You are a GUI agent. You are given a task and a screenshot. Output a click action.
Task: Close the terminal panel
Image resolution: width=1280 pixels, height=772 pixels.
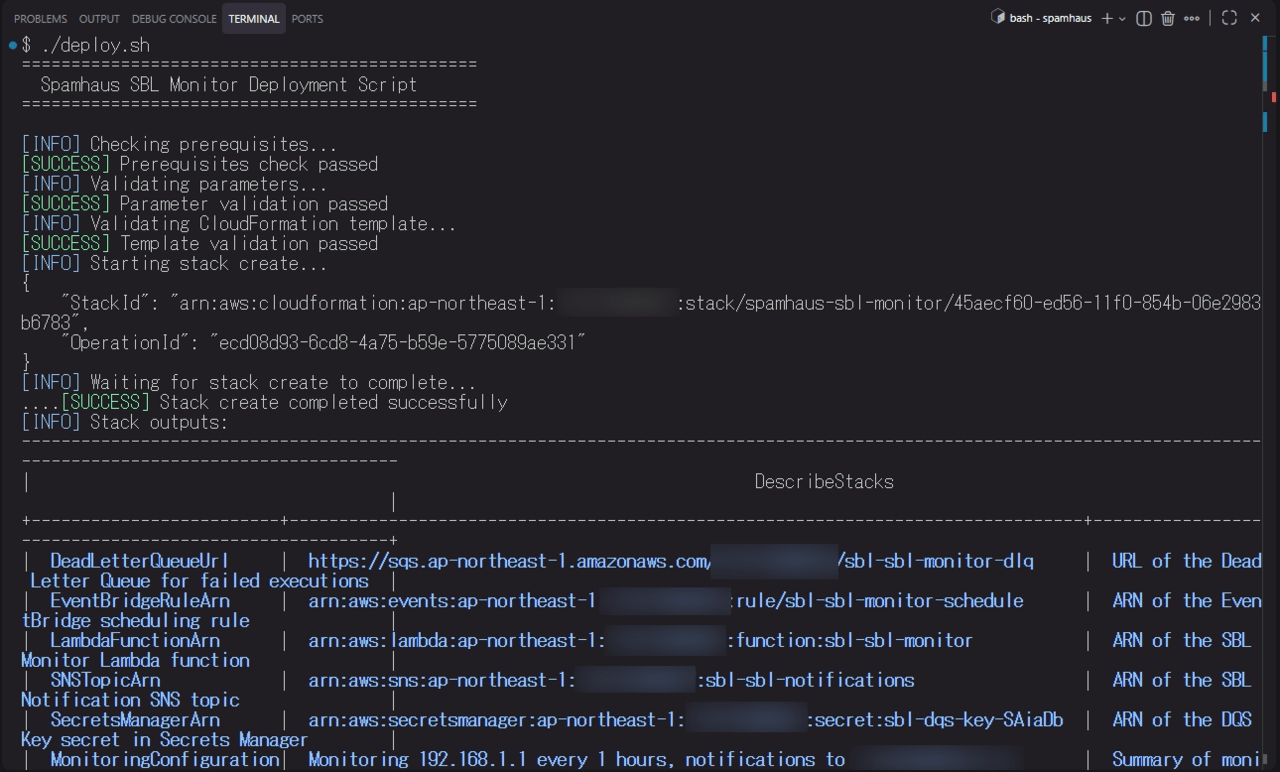[x=1255, y=18]
